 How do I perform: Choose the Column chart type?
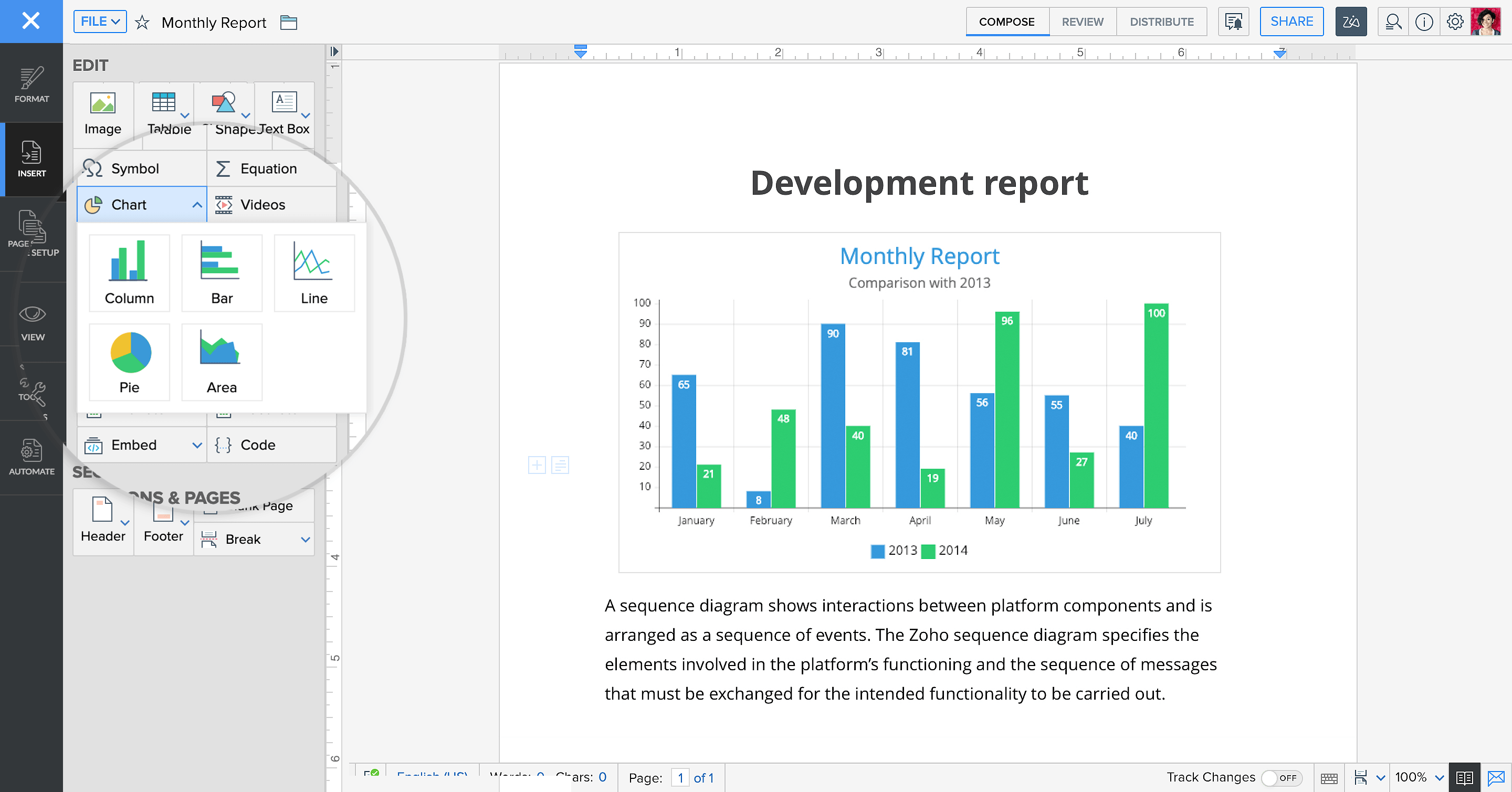[129, 273]
